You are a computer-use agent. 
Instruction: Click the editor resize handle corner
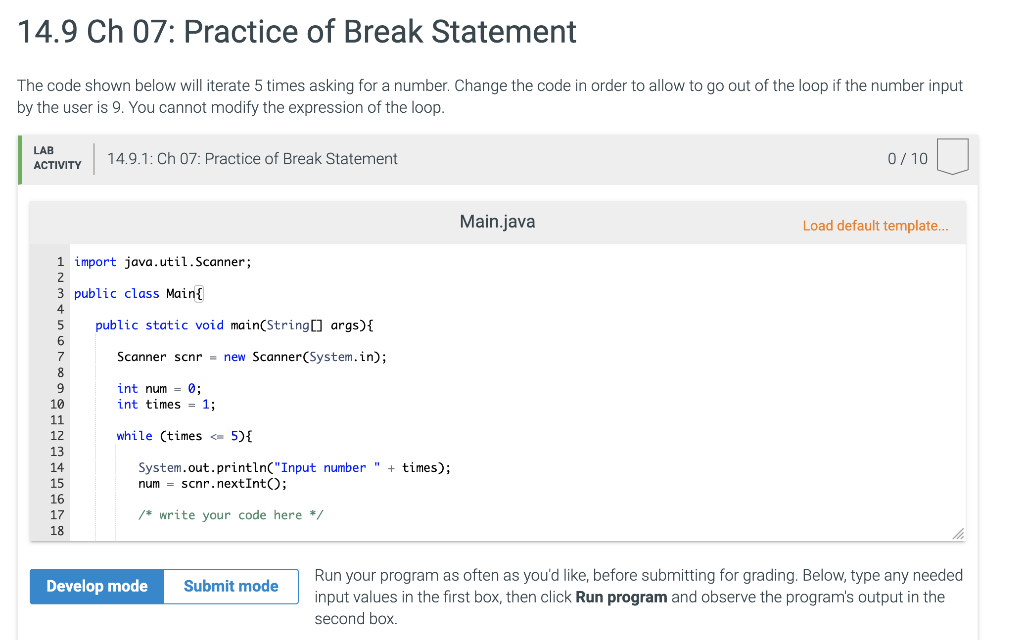click(958, 534)
